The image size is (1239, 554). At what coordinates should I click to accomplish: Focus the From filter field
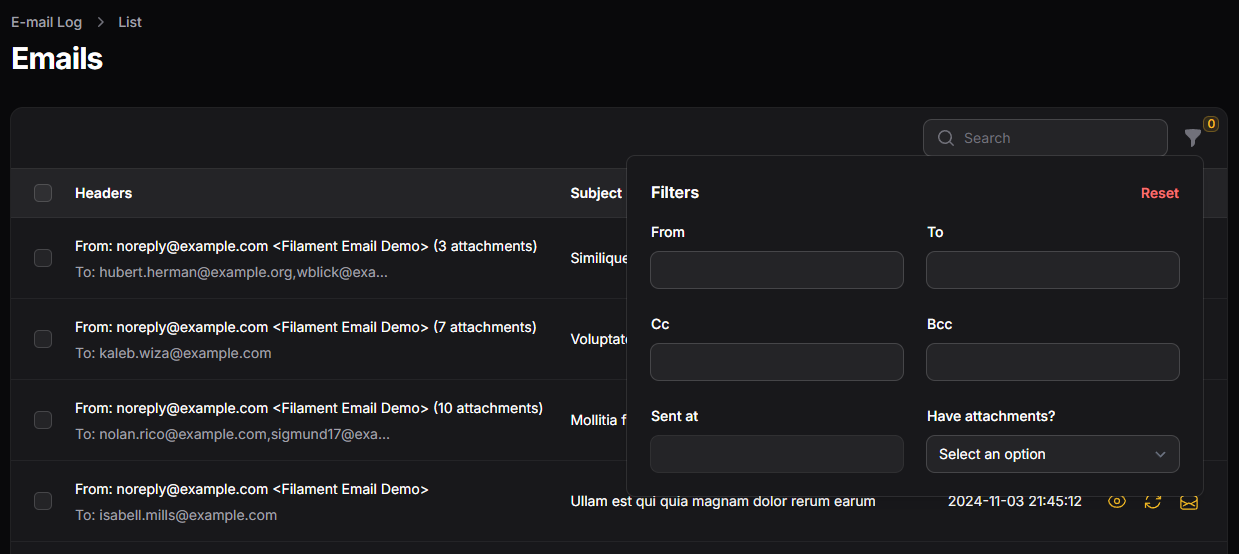(x=777, y=270)
